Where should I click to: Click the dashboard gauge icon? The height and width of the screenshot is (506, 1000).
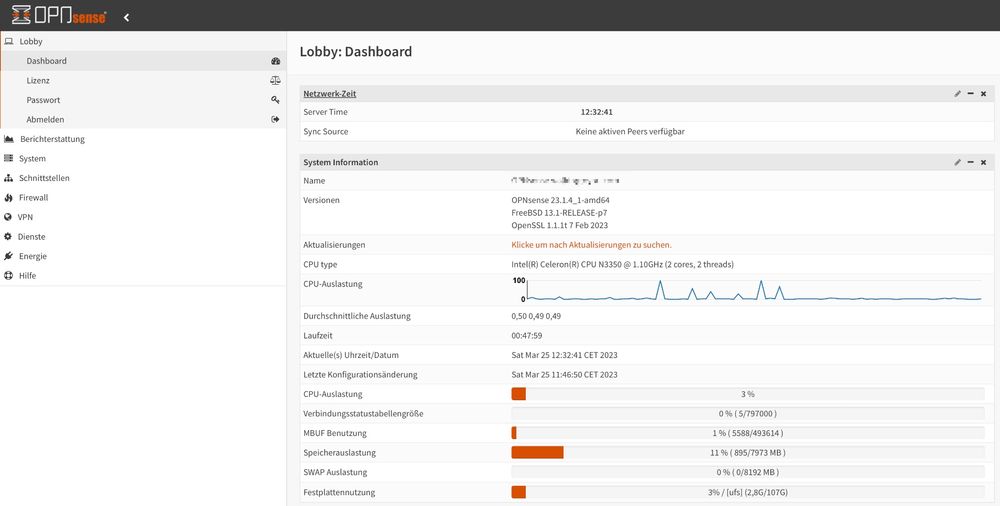[x=276, y=61]
